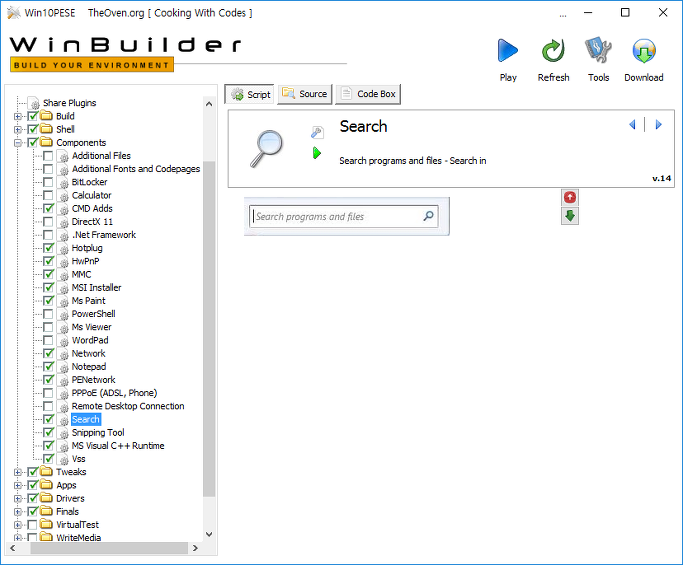
Task: Uncheck the Snipping Tool checkbox
Action: pyautogui.click(x=48, y=433)
